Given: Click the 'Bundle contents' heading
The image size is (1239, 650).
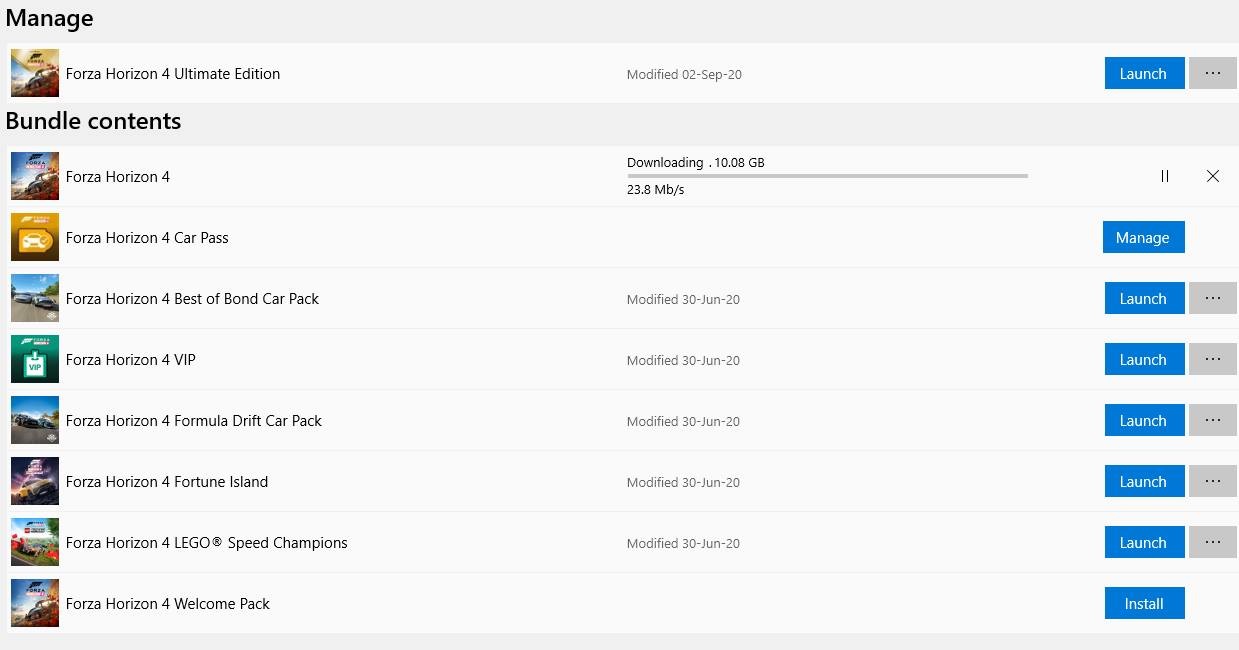Looking at the screenshot, I should pos(94,121).
